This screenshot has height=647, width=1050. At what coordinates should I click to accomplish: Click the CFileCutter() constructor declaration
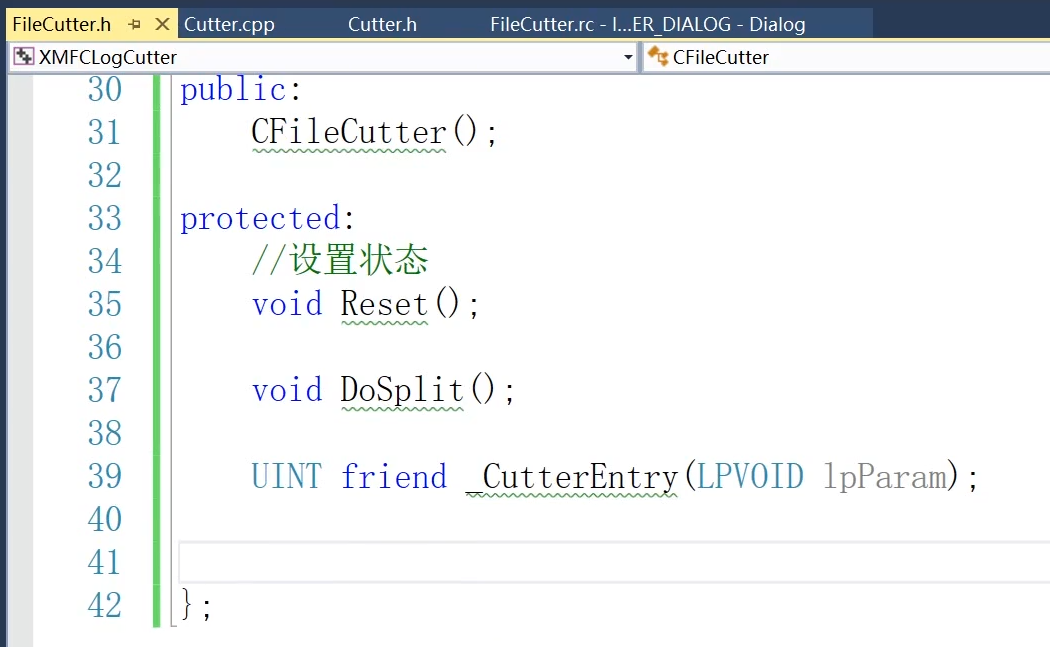[374, 132]
